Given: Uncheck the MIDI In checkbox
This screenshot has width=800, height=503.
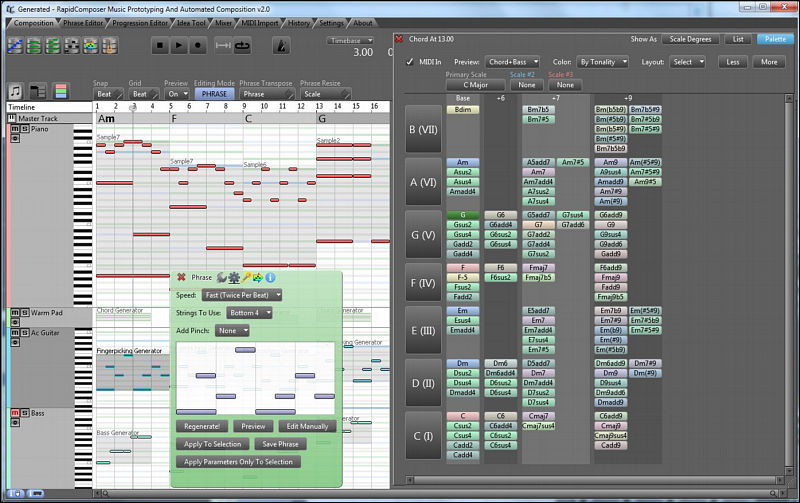Looking at the screenshot, I should point(410,62).
